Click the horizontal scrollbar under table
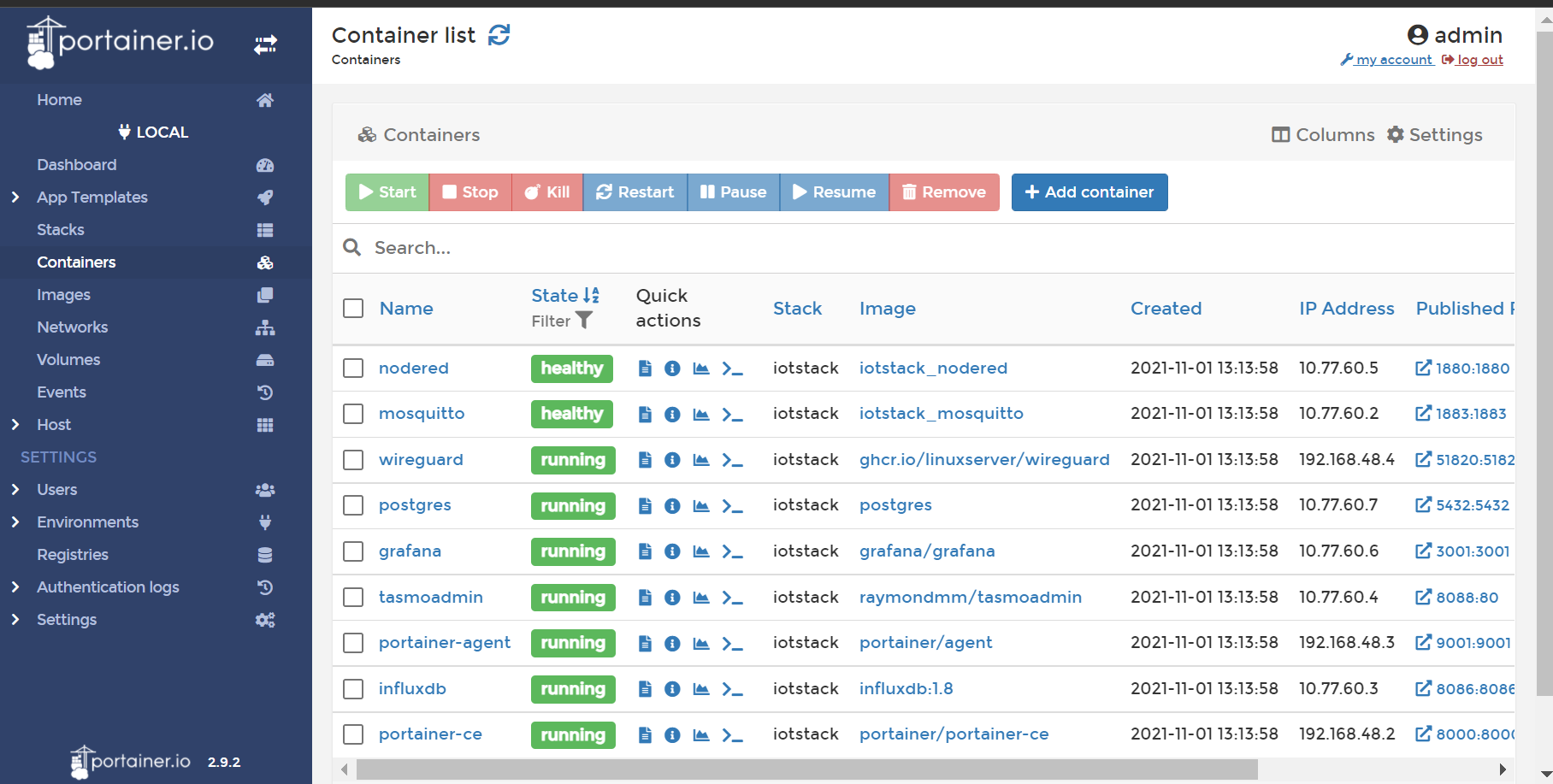This screenshot has width=1553, height=784. [x=806, y=769]
